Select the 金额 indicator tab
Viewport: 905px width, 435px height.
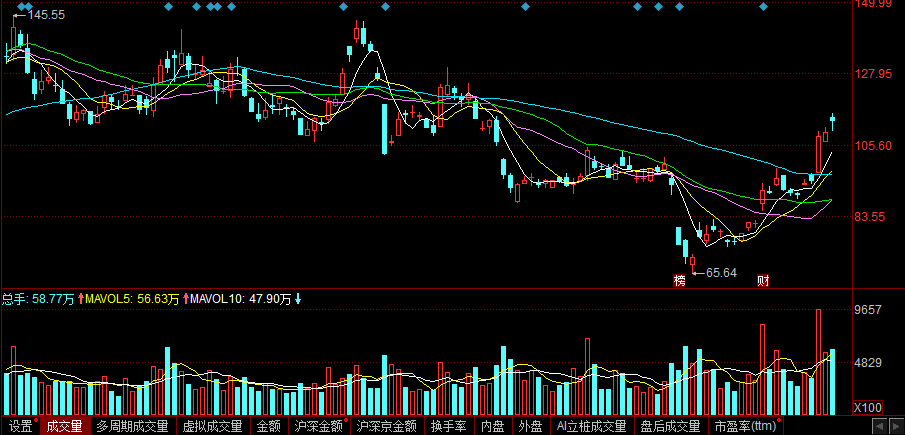tap(268, 426)
